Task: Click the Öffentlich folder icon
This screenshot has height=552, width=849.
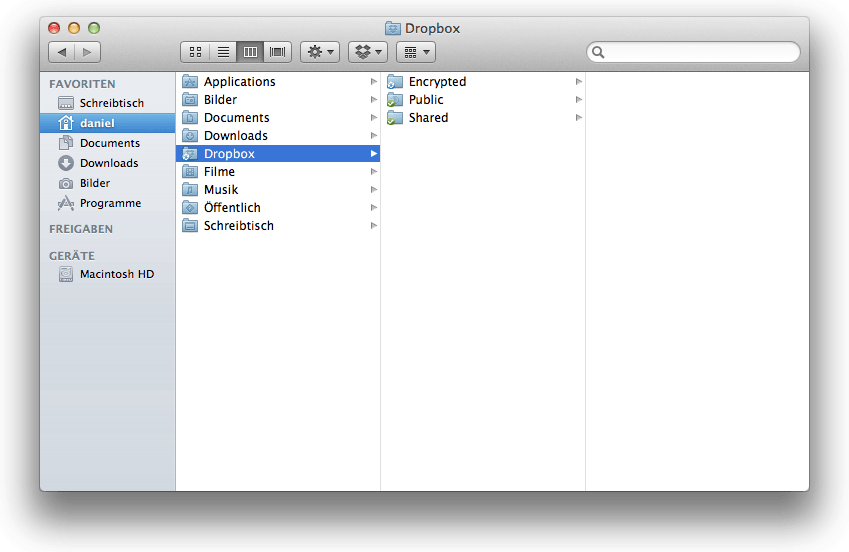Action: tap(190, 207)
